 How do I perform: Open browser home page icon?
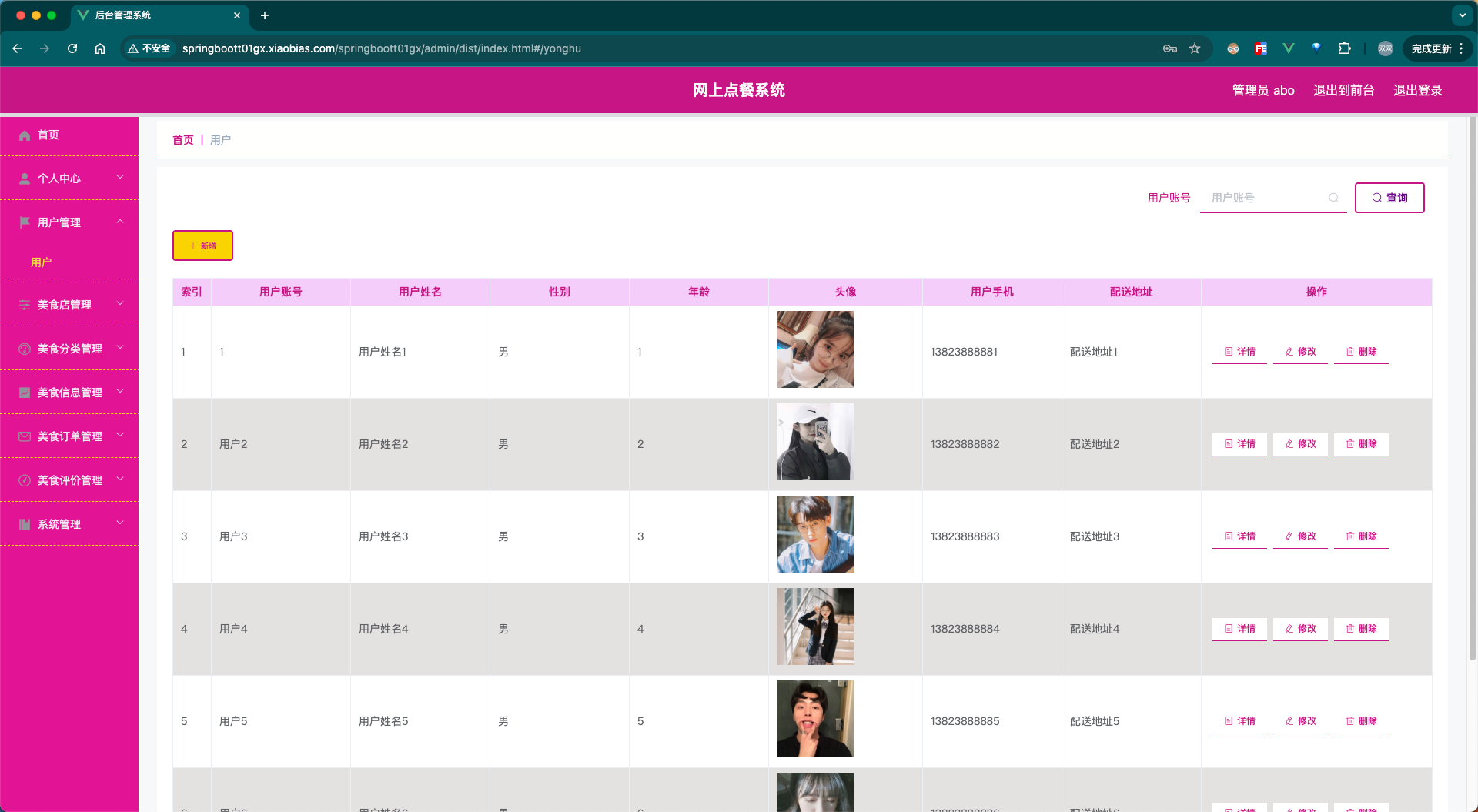tap(100, 48)
